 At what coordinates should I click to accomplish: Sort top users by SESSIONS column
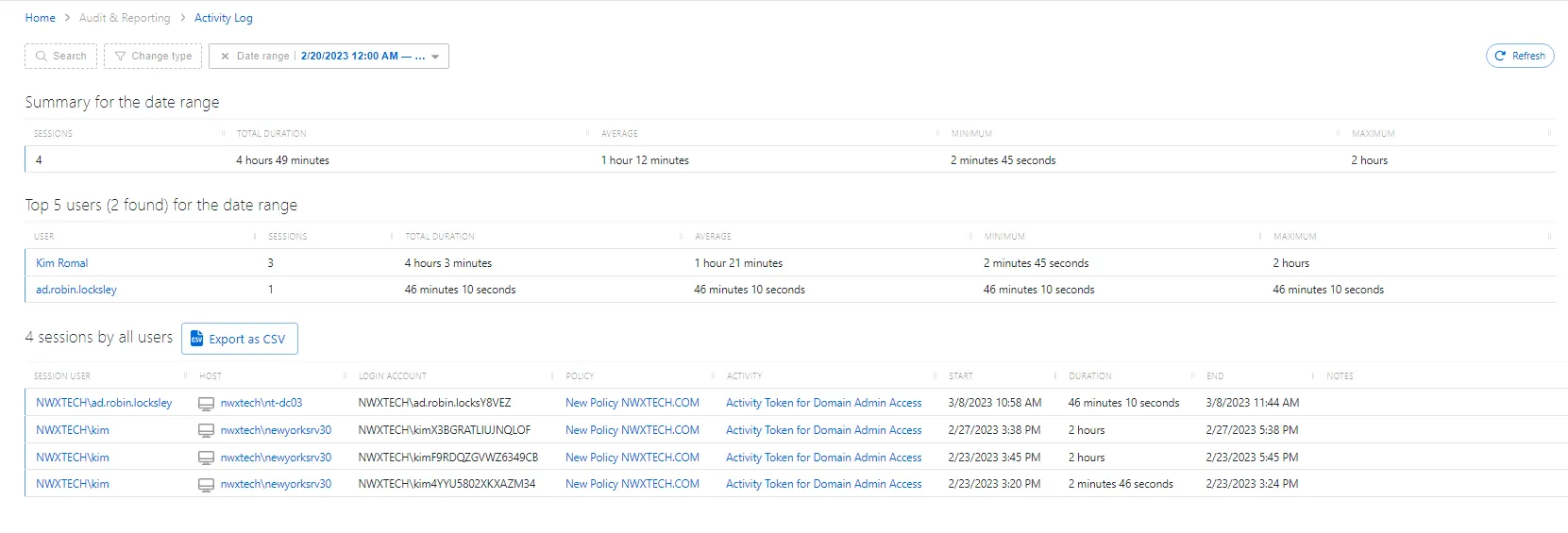click(x=288, y=237)
